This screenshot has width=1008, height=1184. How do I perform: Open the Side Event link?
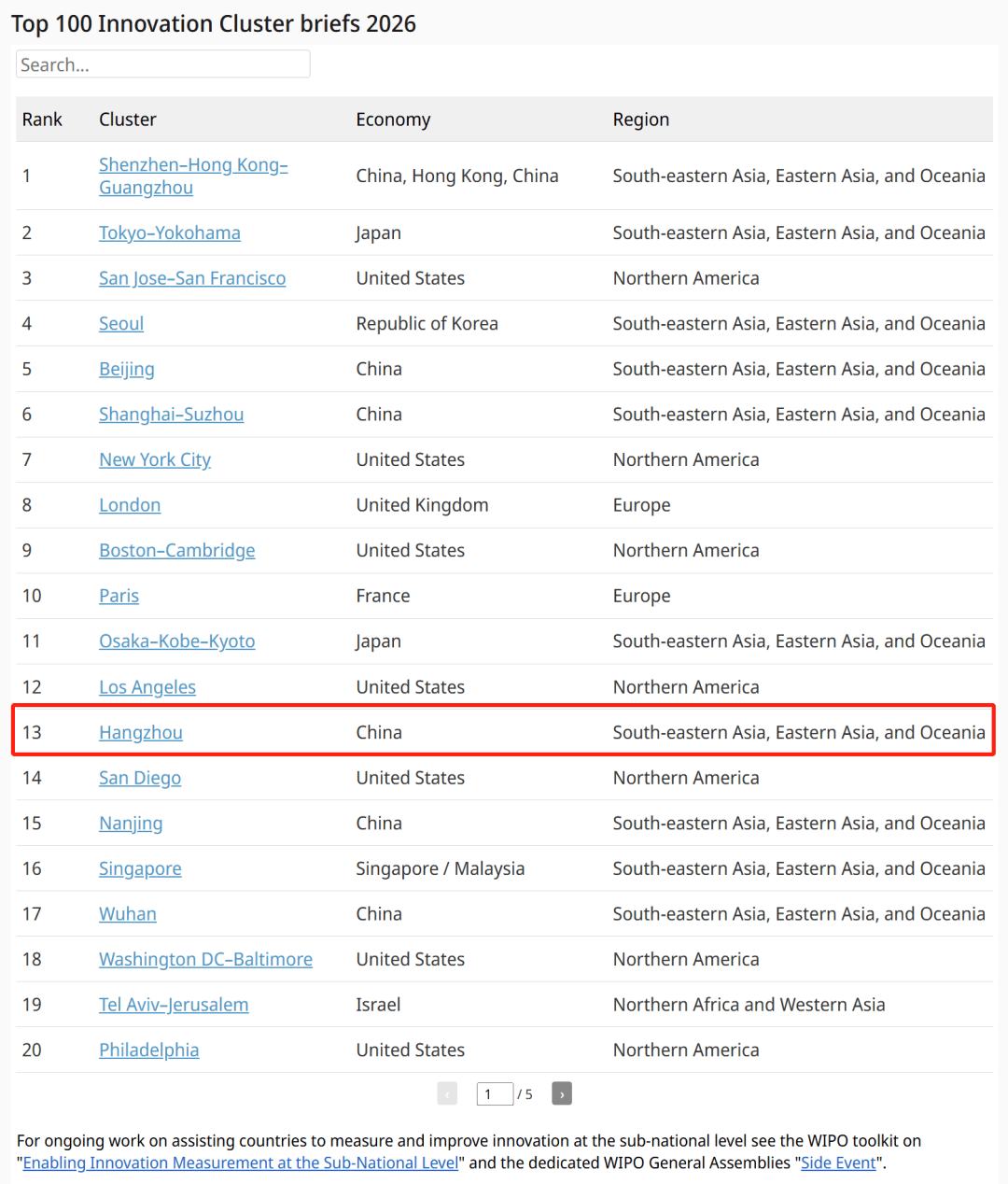[838, 1163]
